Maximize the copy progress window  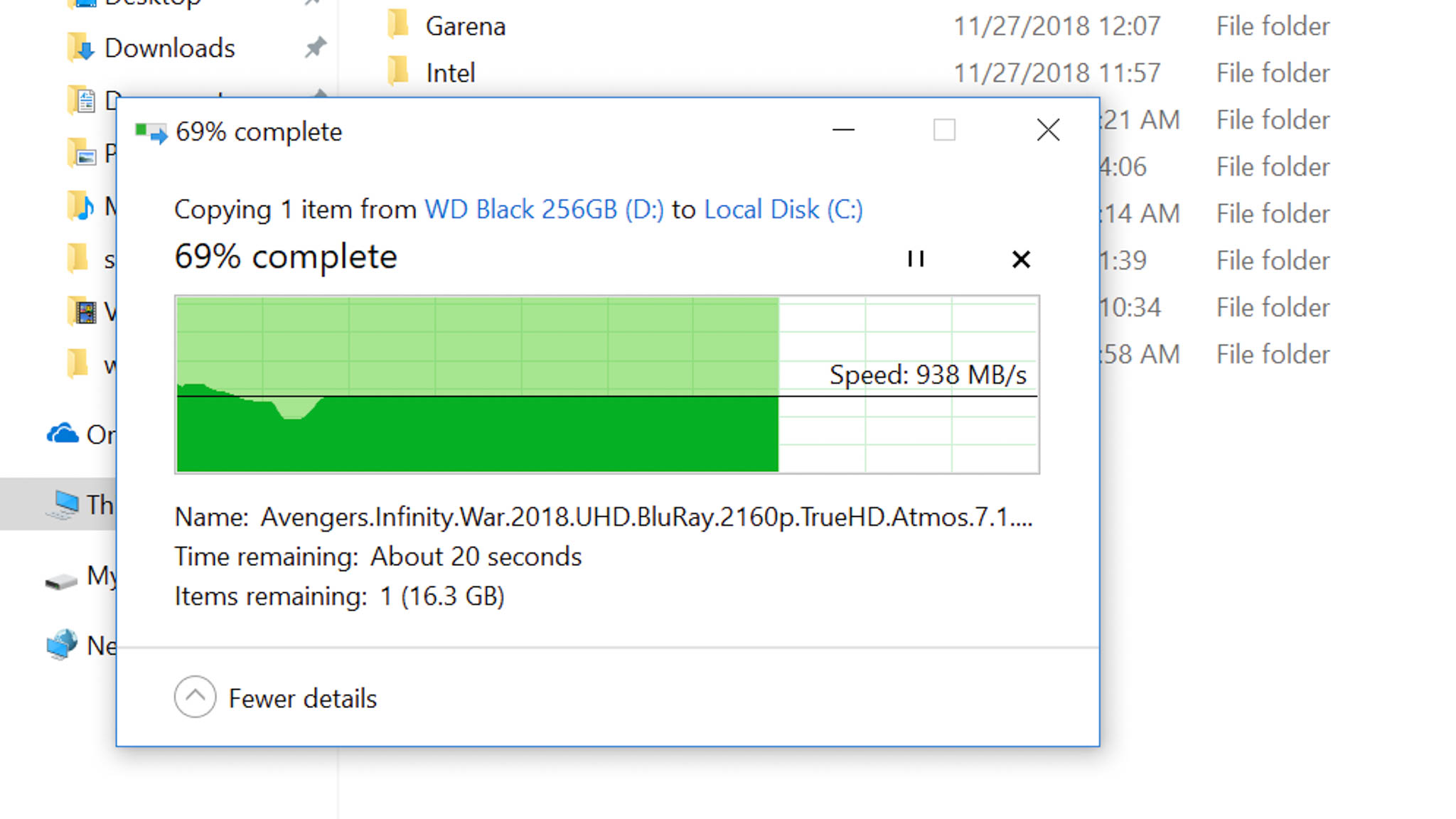(944, 130)
